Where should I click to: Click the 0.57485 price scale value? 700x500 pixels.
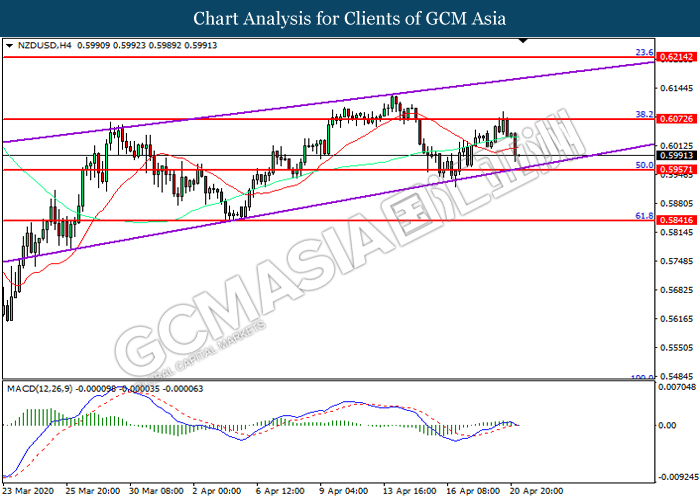677,261
